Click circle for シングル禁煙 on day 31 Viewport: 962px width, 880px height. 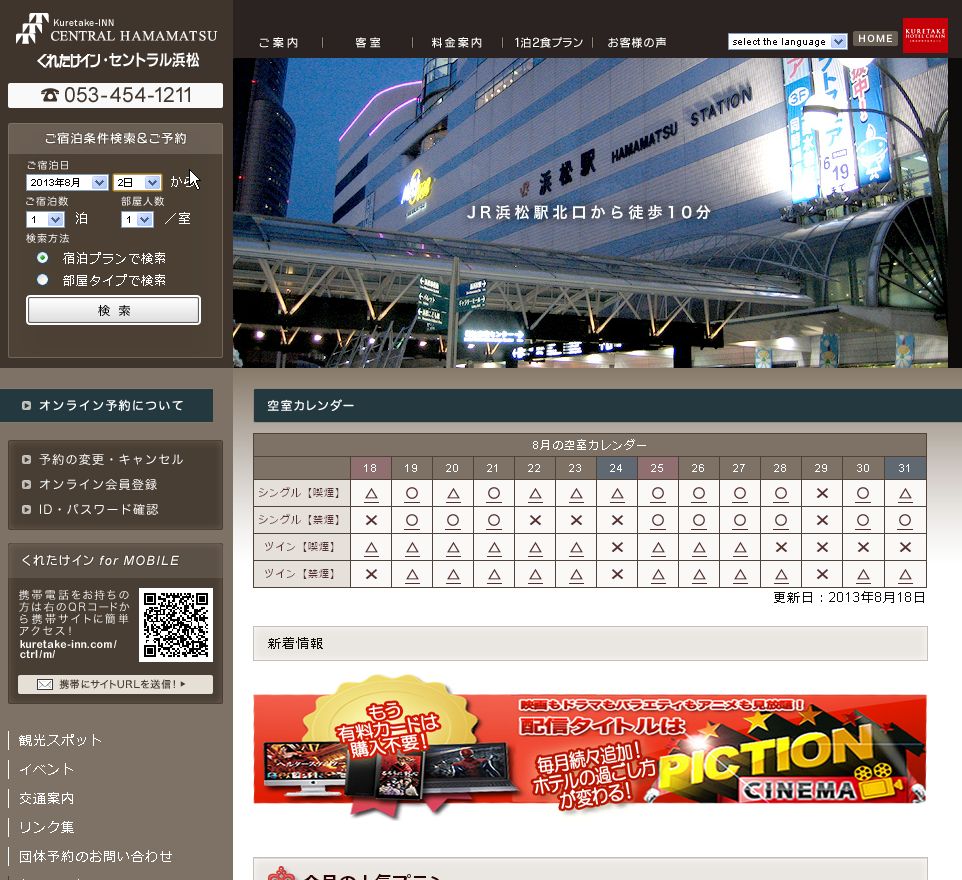pyautogui.click(x=905, y=521)
